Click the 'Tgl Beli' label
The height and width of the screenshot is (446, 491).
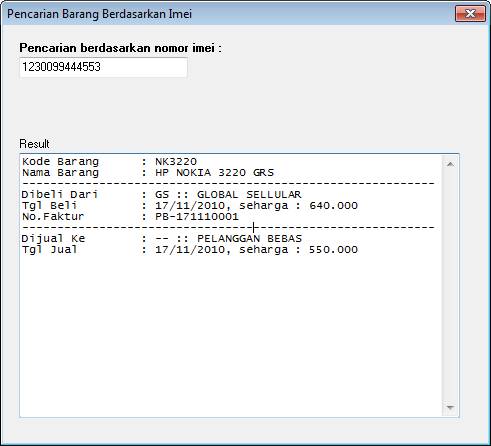coord(49,205)
